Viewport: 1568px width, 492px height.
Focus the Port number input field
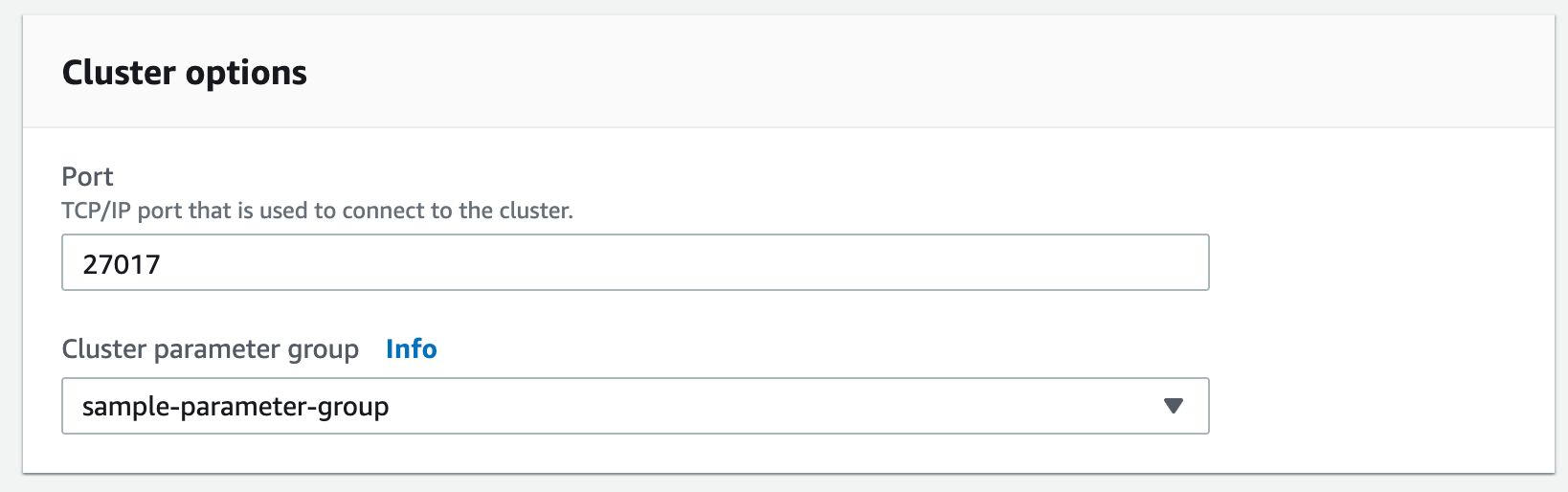click(636, 262)
